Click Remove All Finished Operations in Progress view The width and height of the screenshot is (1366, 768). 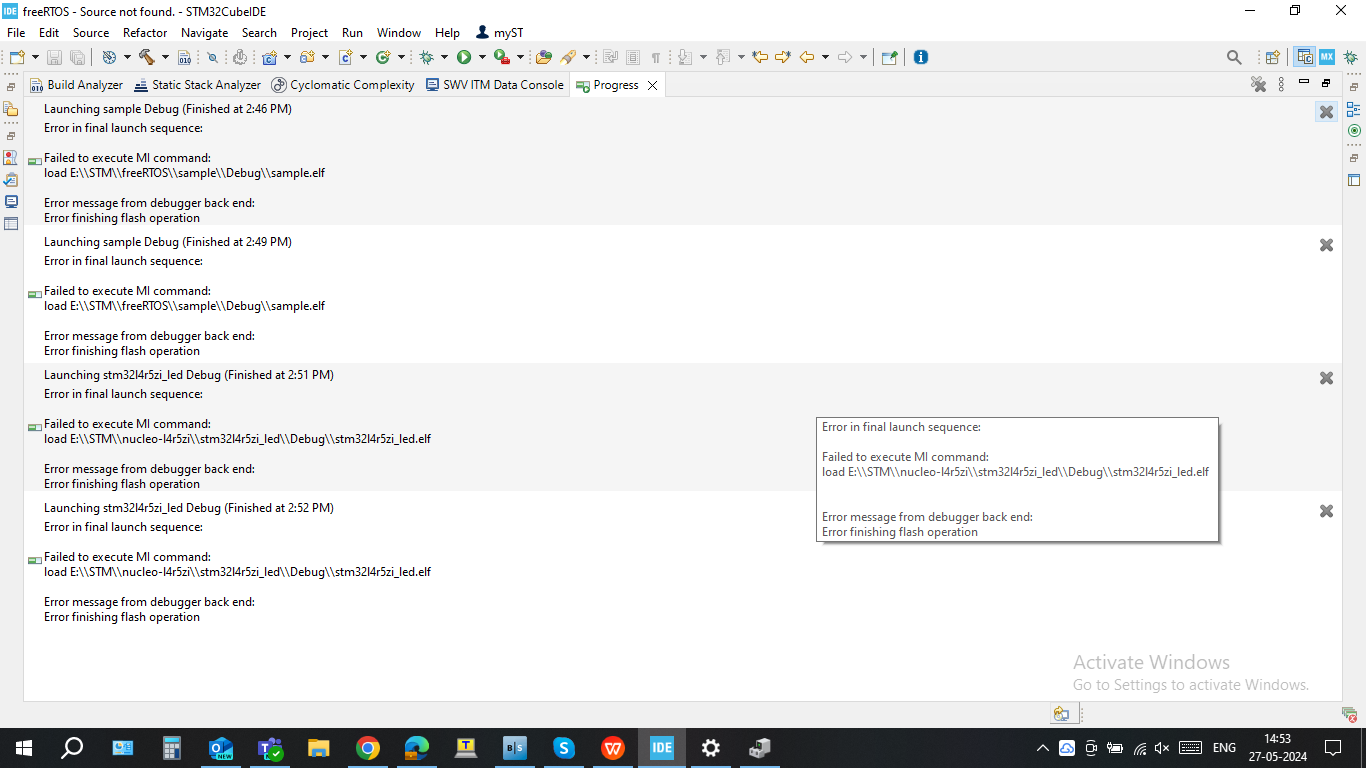tap(1258, 84)
